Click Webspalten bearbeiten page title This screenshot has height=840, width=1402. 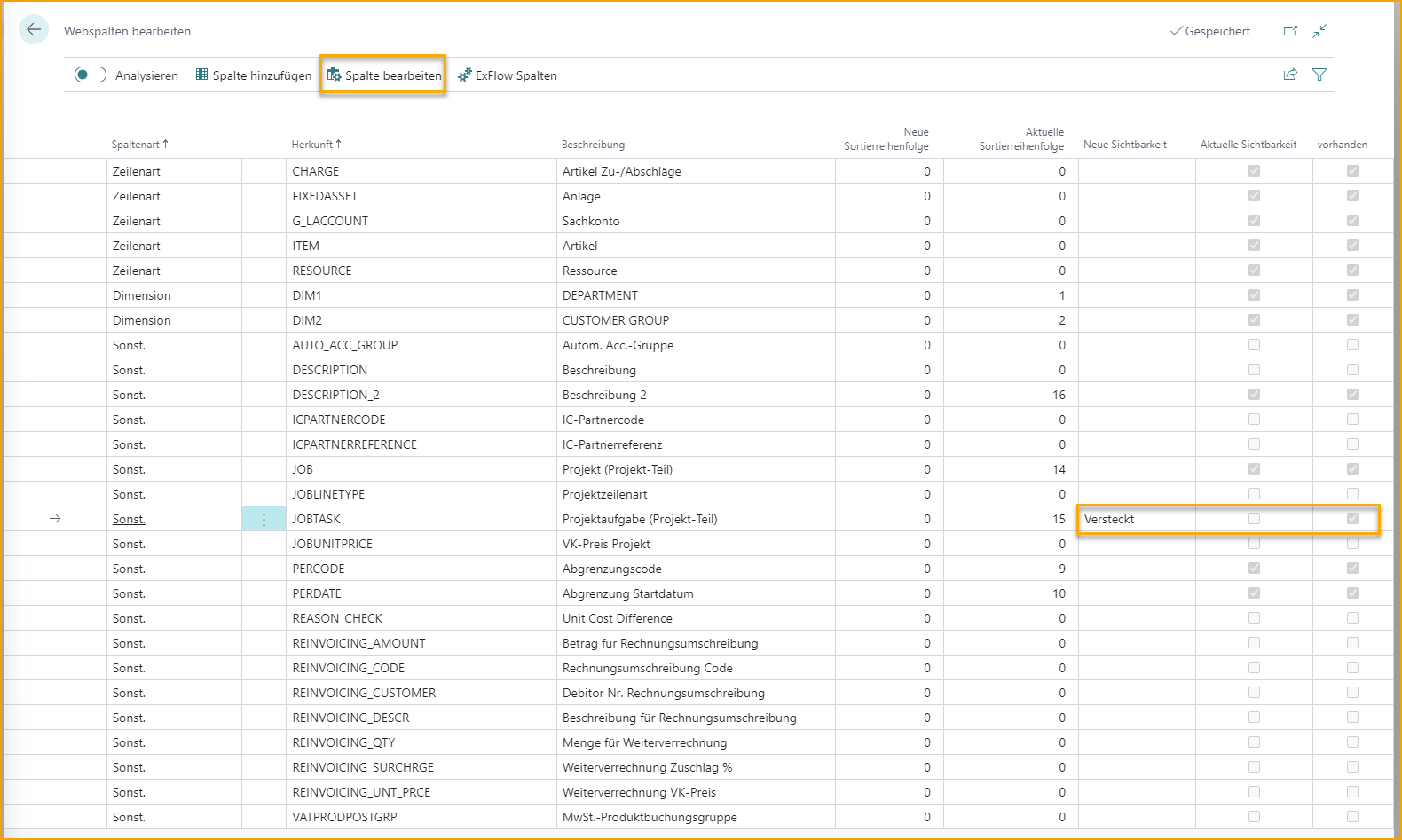pyautogui.click(x=127, y=31)
